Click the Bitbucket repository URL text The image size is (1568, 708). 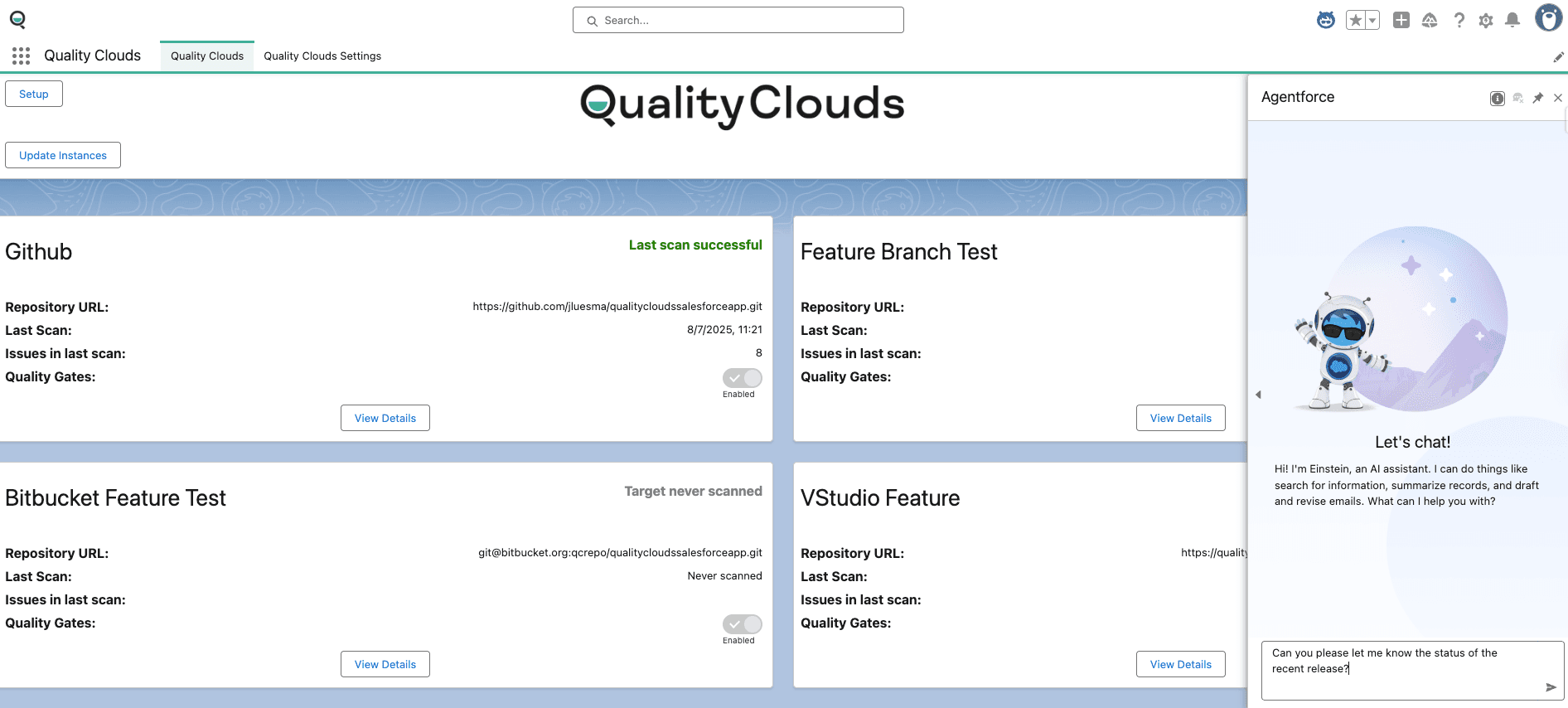pos(620,553)
